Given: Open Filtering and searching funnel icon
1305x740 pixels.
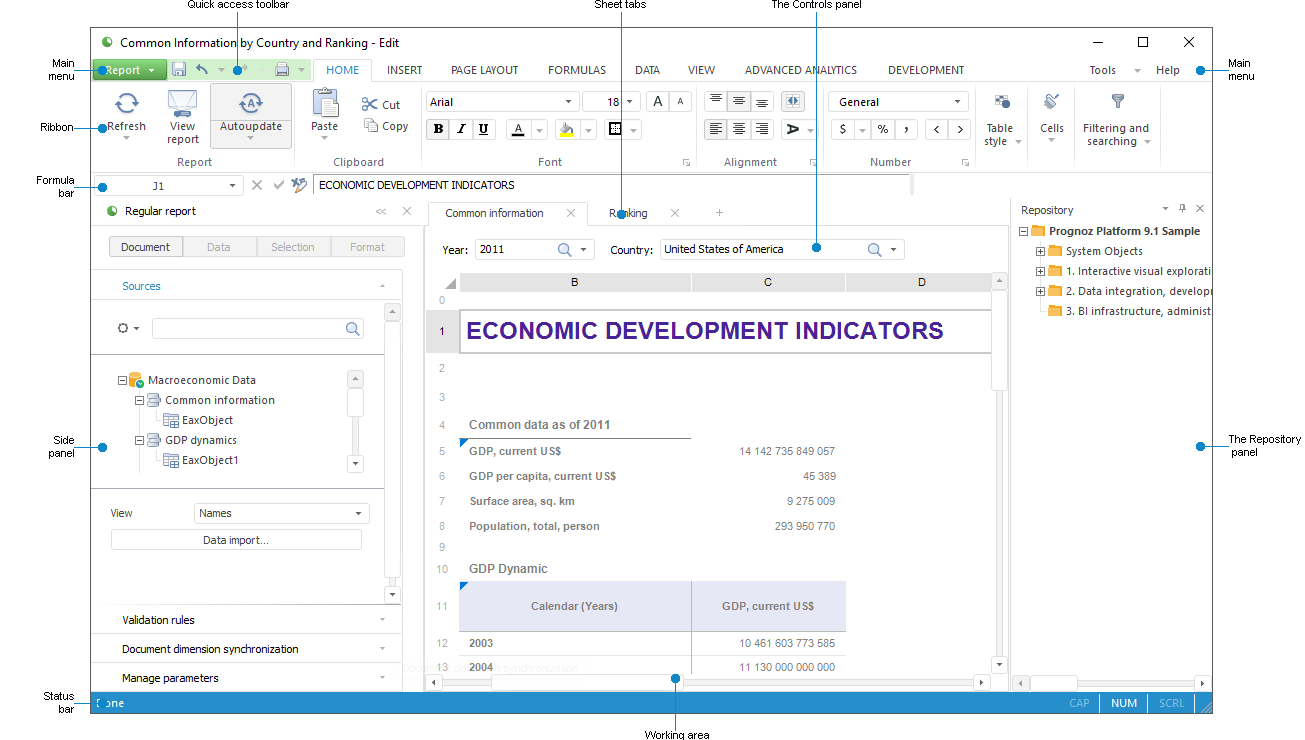Looking at the screenshot, I should coord(1117,102).
